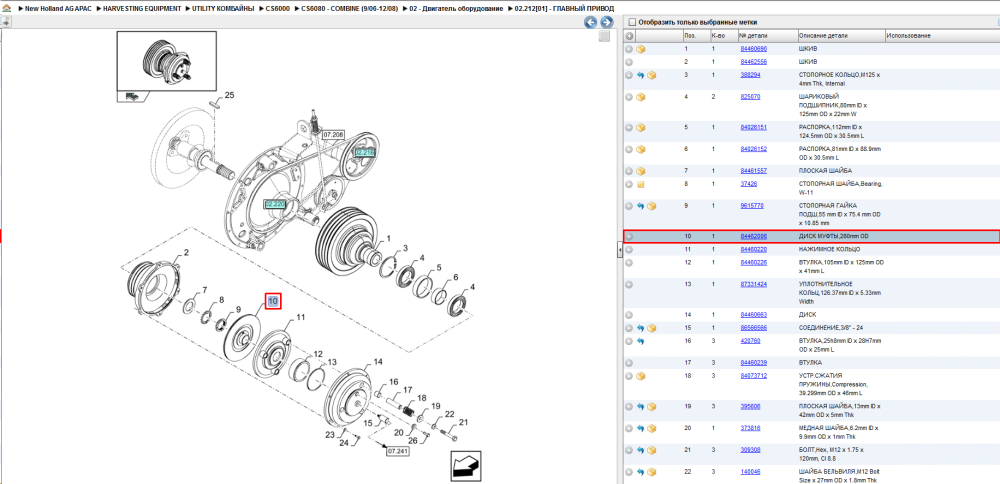Go to the home page icon
1000x484 pixels.
tap(6, 9)
